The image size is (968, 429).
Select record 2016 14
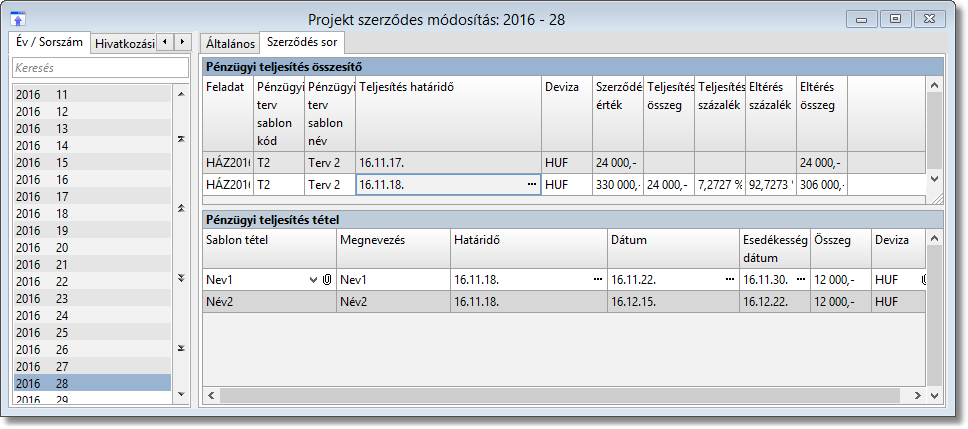[x=92, y=146]
